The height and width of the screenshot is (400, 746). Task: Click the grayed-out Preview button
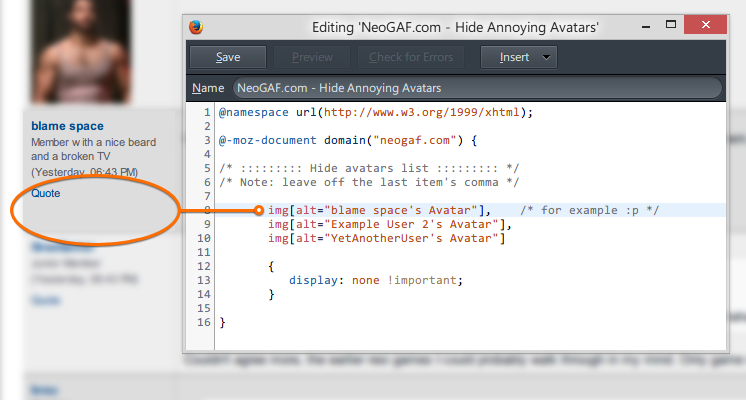click(312, 57)
